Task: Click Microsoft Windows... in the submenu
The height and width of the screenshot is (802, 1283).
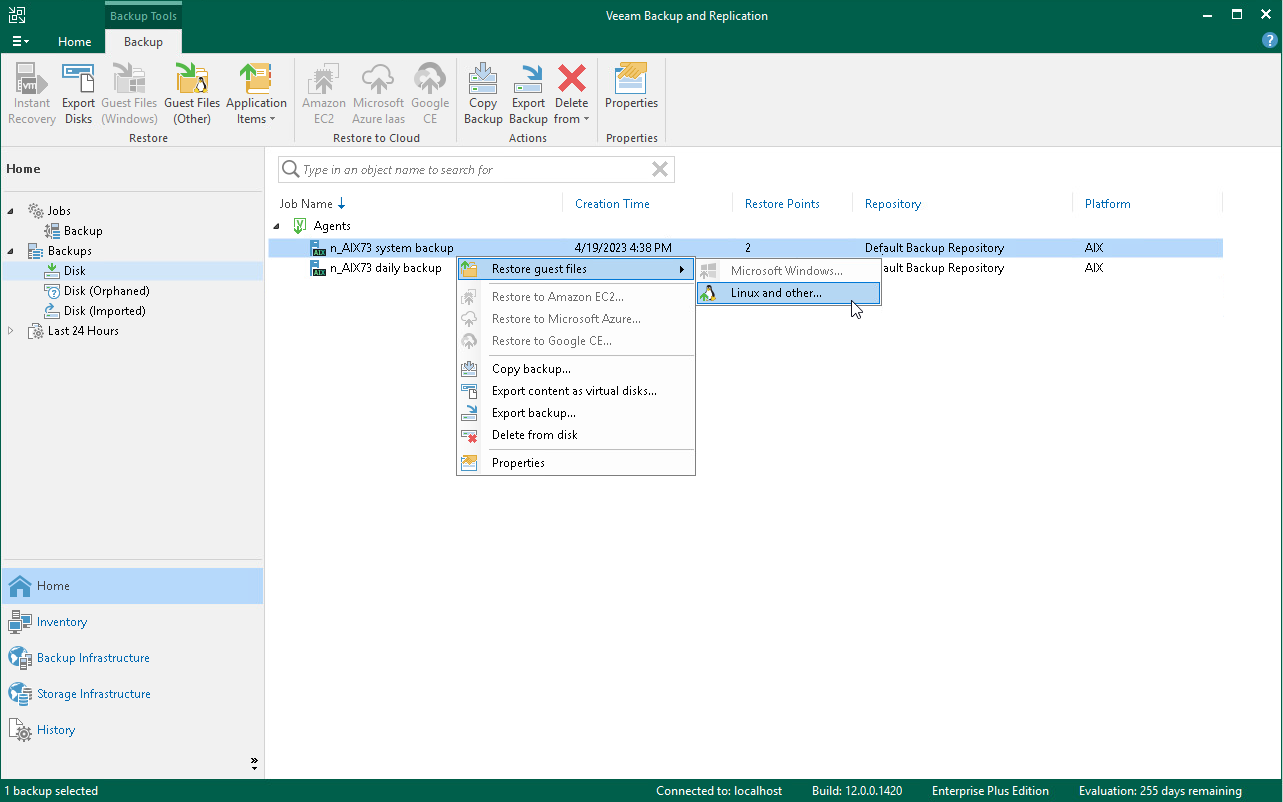Action: [788, 271]
